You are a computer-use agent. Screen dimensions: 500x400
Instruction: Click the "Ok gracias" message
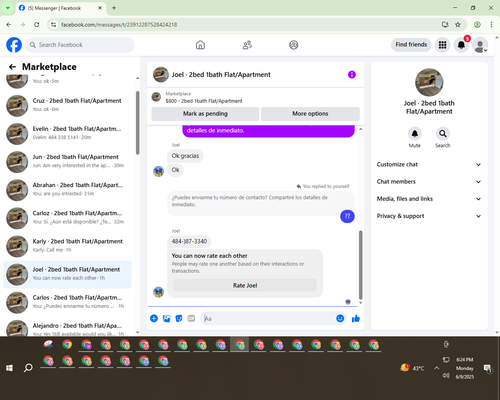[x=185, y=156]
